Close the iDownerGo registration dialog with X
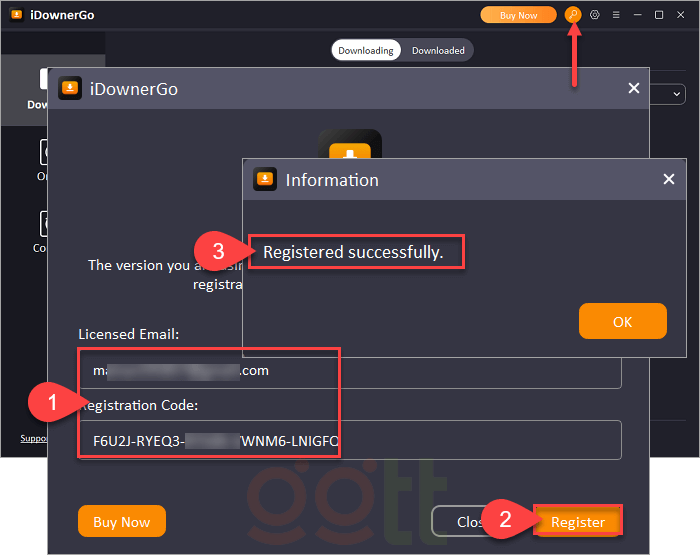The image size is (700, 557). point(633,89)
